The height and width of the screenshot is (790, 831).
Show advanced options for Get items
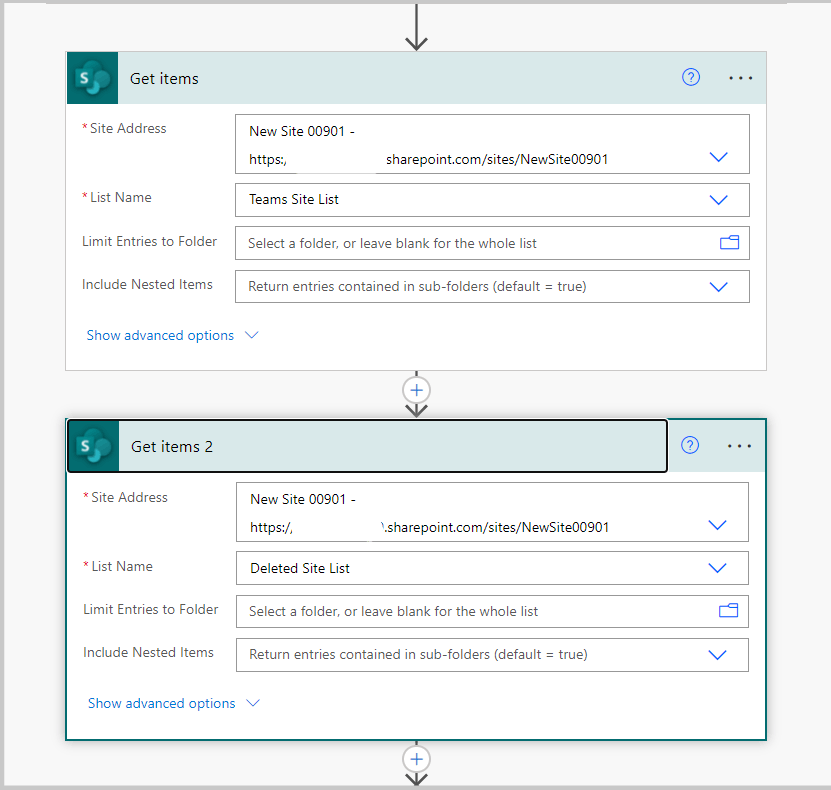(172, 335)
